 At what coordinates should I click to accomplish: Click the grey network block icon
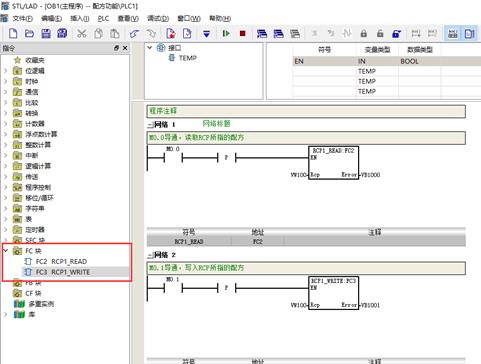click(295, 33)
